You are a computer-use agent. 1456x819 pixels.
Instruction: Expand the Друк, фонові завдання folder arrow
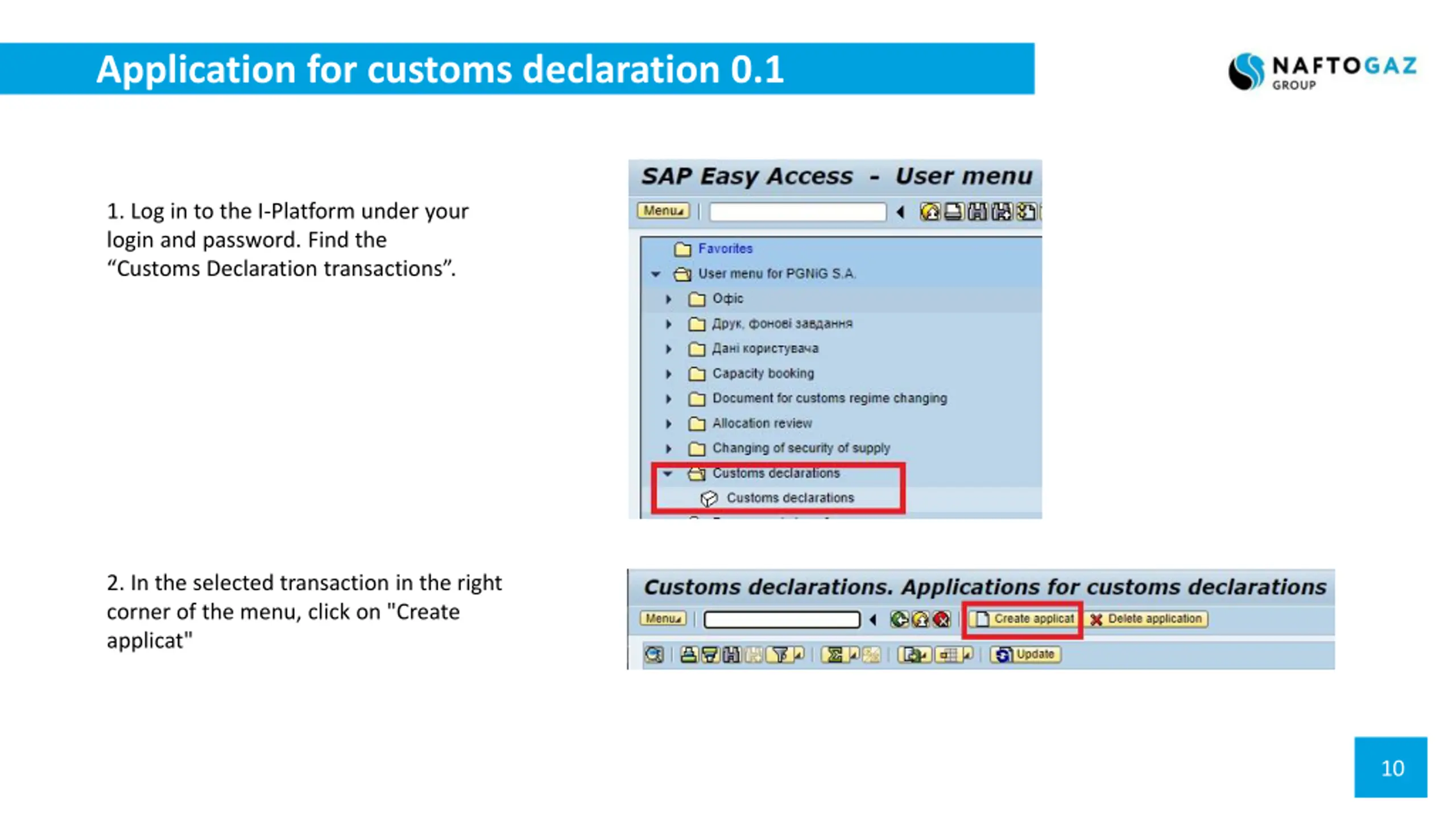click(669, 324)
